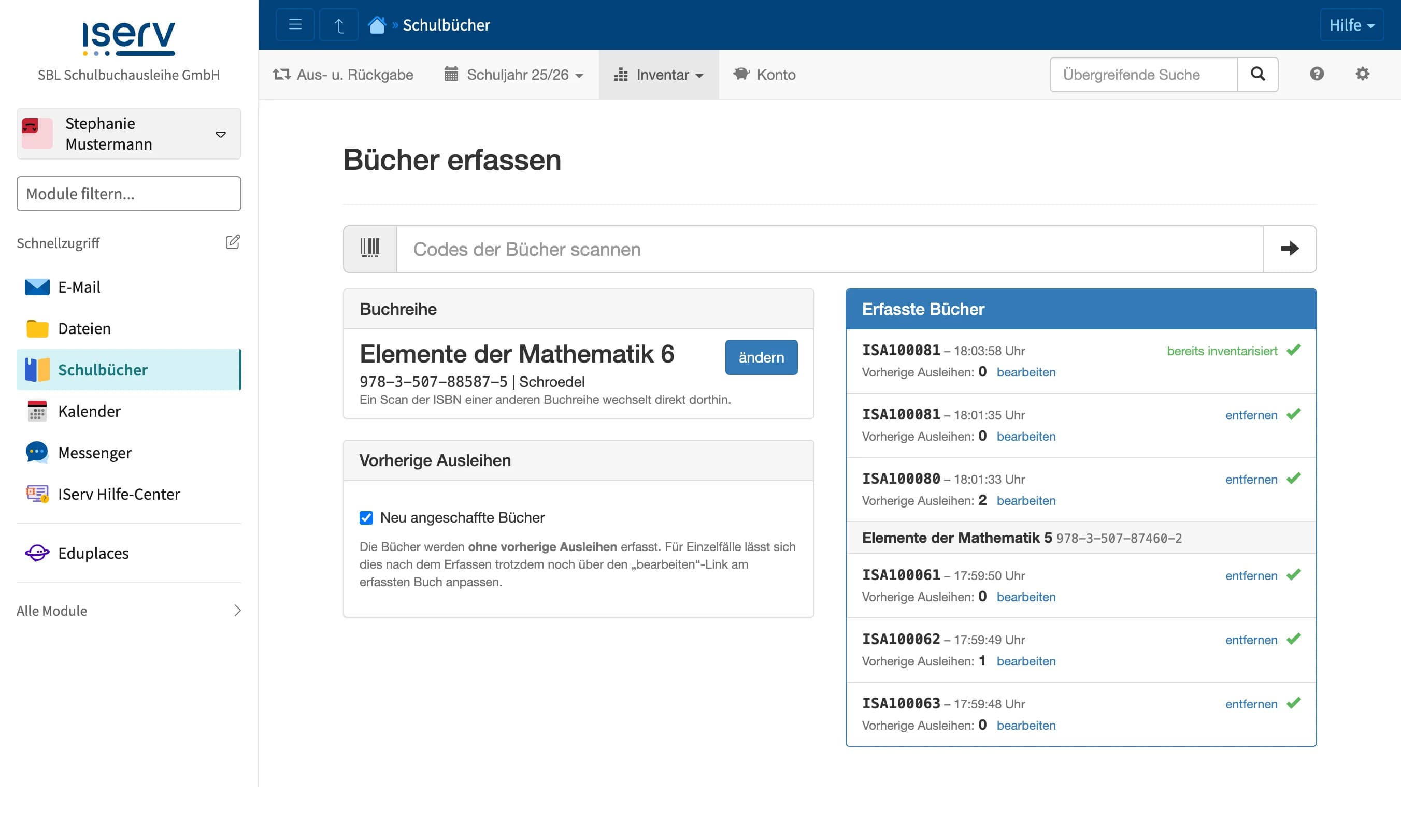The image size is (1401, 840).
Task: Click green checkmark next to bereits inventarisiert
Action: pos(1293,350)
